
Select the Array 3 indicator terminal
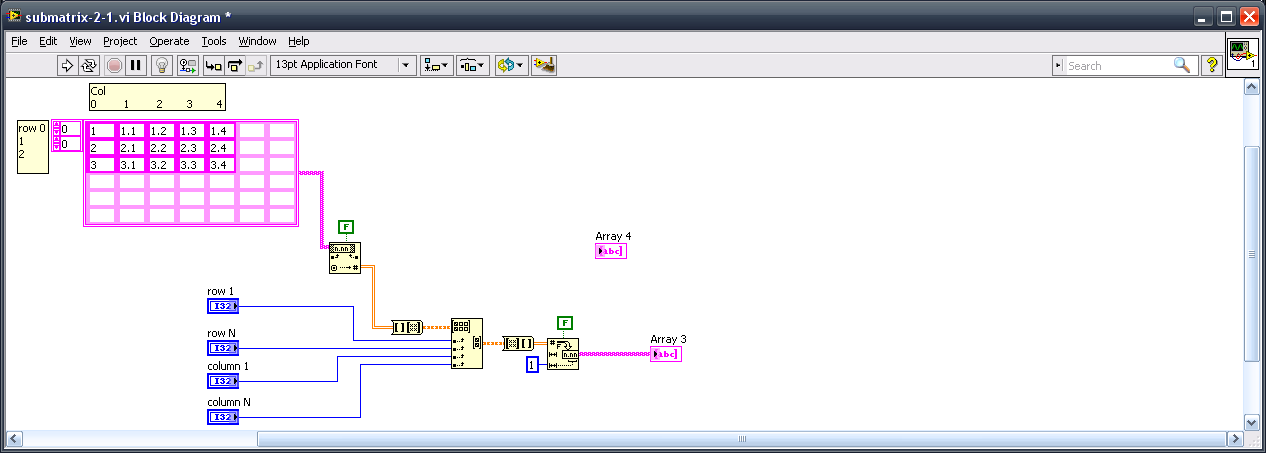tap(665, 354)
